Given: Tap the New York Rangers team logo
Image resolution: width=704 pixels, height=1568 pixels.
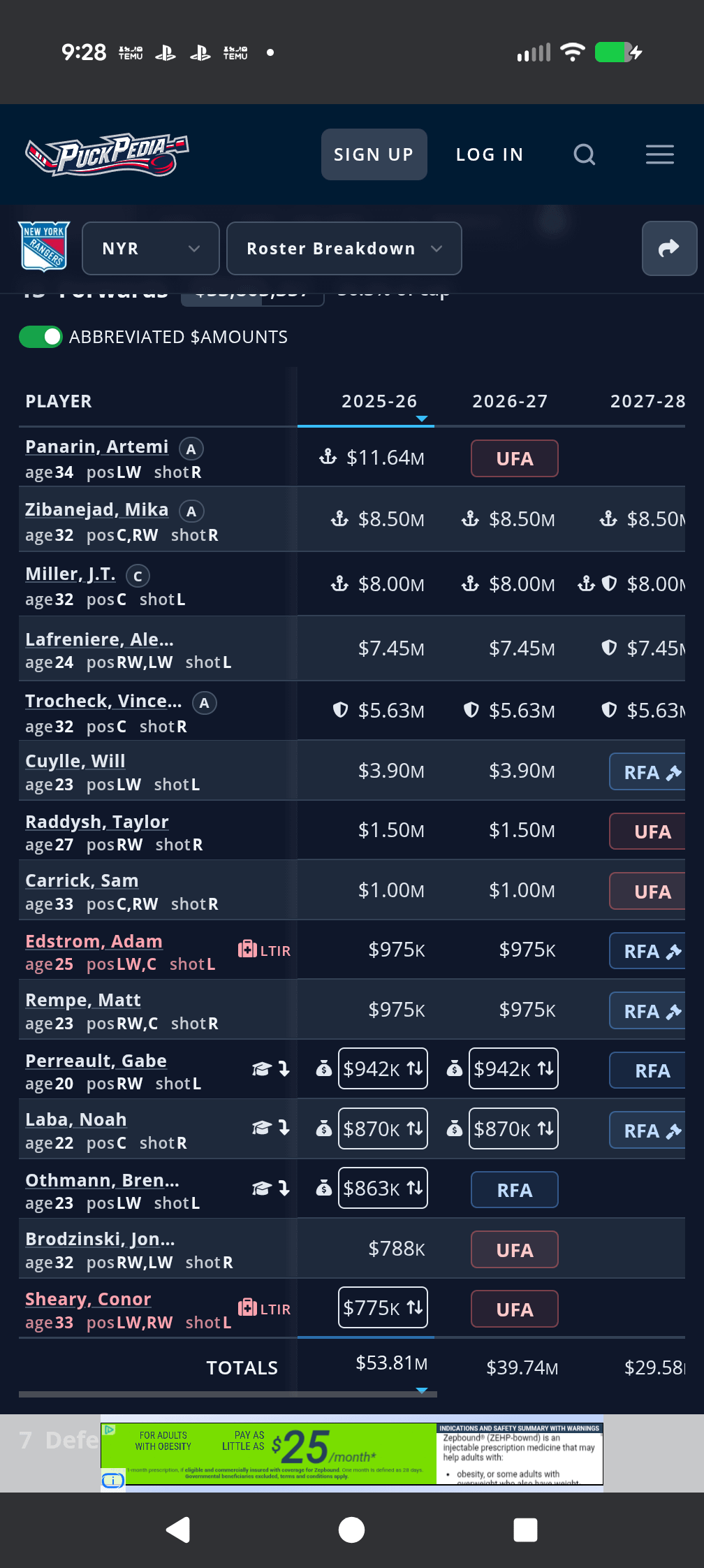Looking at the screenshot, I should (44, 247).
